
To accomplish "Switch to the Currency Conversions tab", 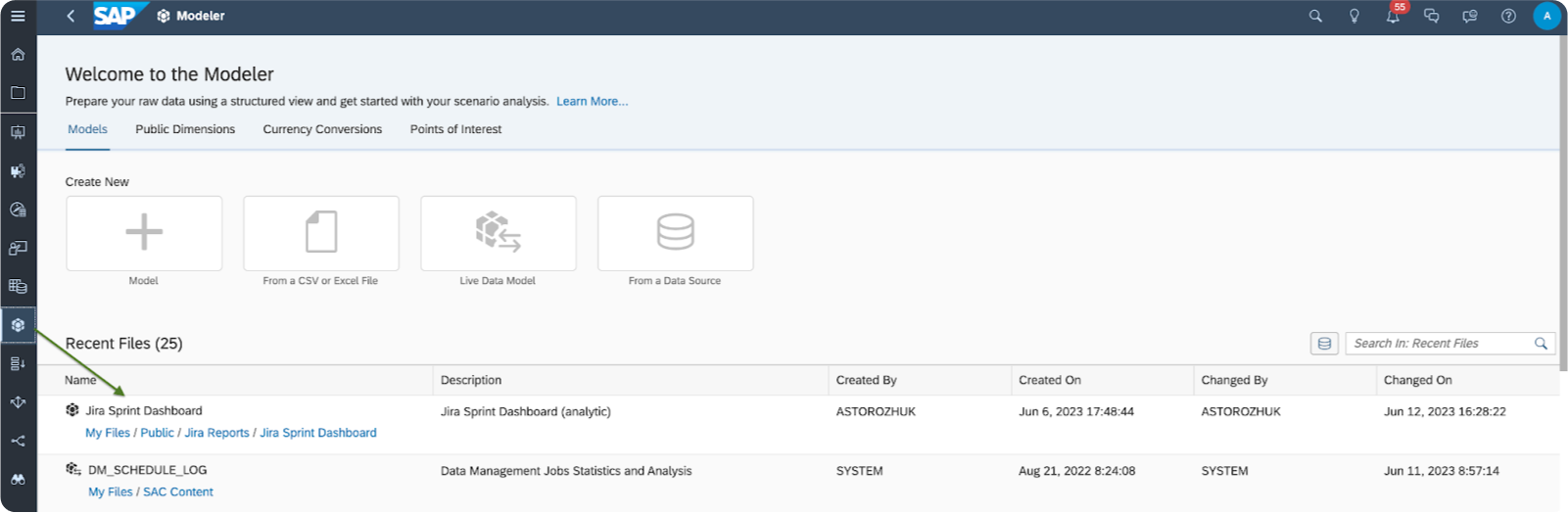I will pyautogui.click(x=322, y=129).
